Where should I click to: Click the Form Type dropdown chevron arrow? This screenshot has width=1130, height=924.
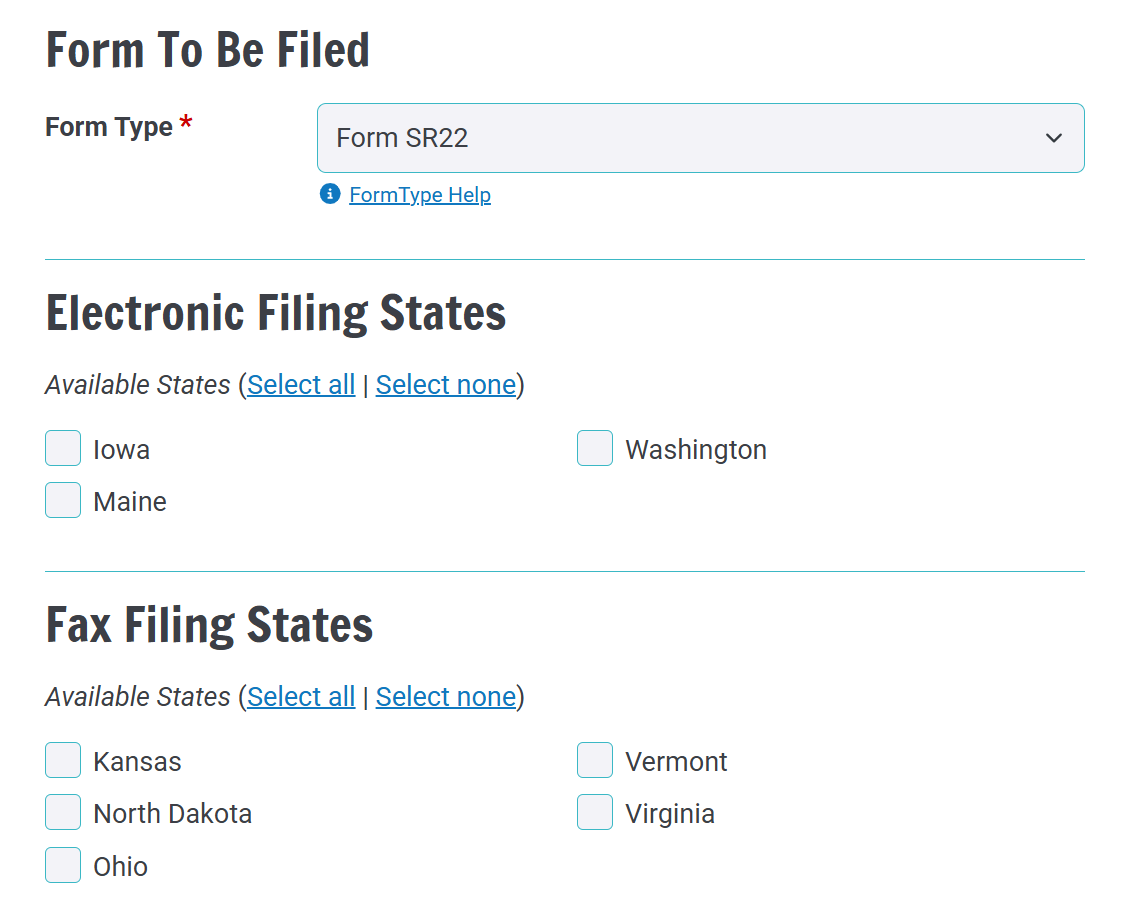coord(1054,138)
